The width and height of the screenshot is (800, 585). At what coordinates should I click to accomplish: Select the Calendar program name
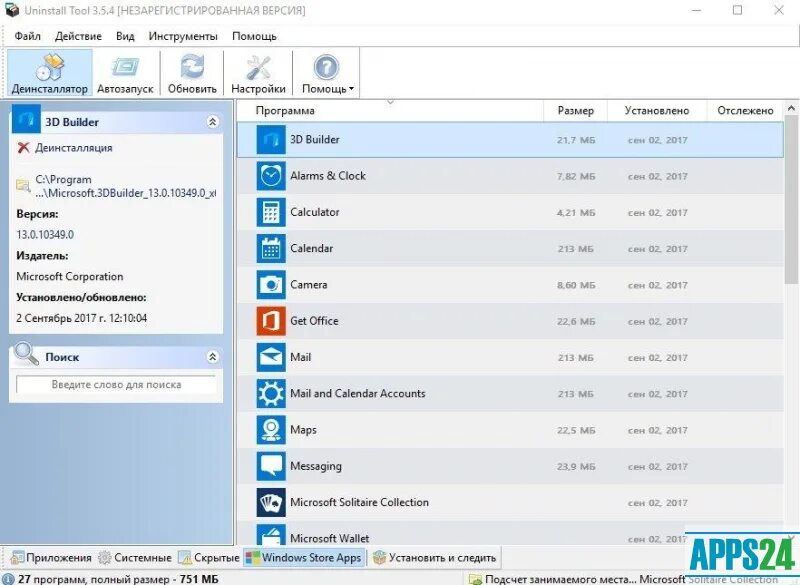pos(311,248)
